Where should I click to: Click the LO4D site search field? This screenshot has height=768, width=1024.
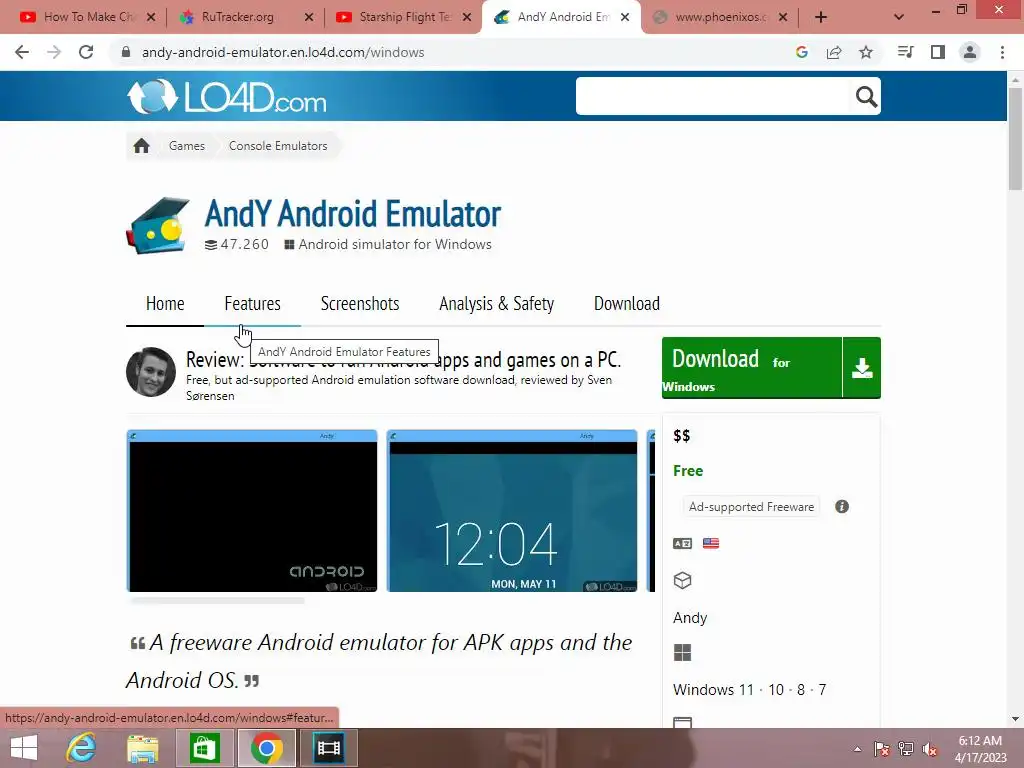coord(714,96)
